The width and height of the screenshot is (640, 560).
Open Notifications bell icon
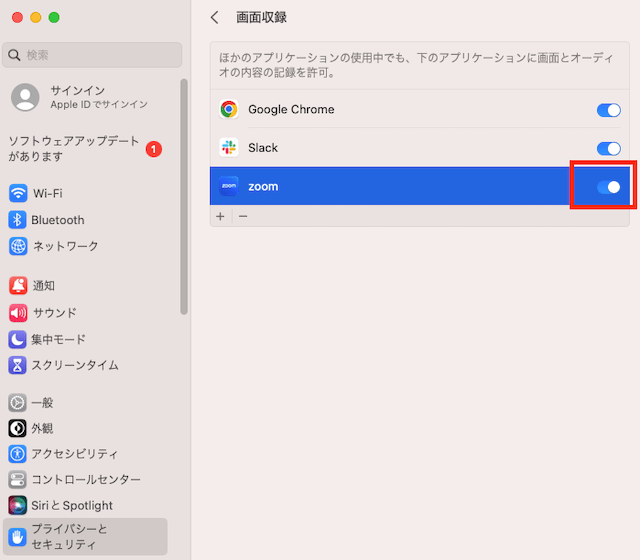[x=17, y=285]
